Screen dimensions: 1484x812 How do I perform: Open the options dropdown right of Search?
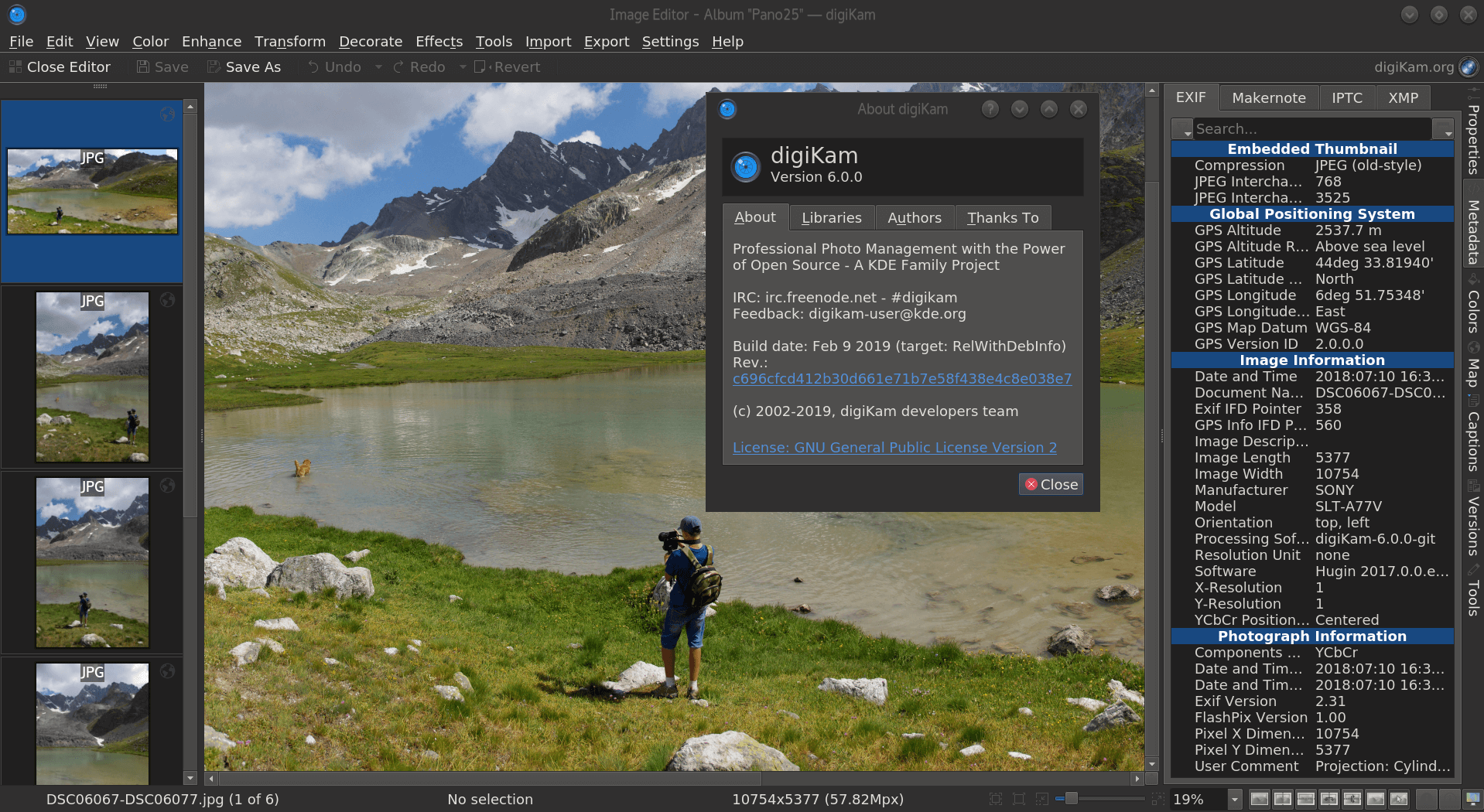click(x=1443, y=129)
